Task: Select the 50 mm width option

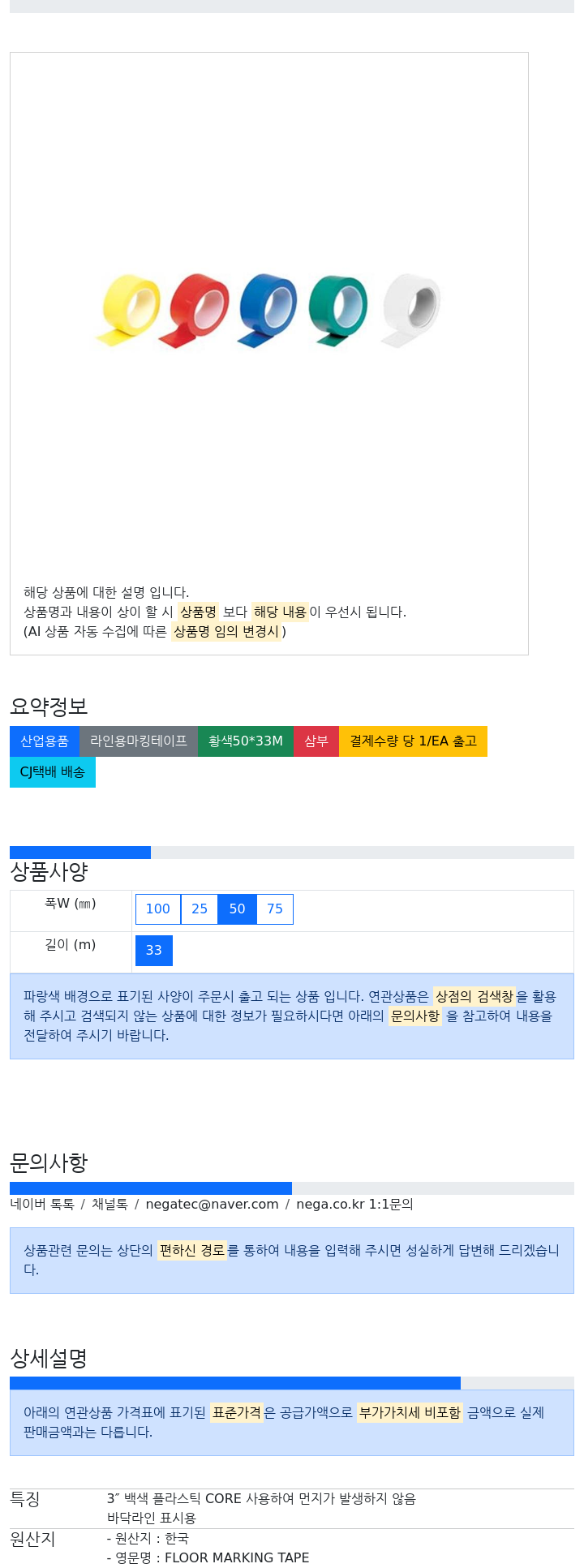Action: coord(238,909)
